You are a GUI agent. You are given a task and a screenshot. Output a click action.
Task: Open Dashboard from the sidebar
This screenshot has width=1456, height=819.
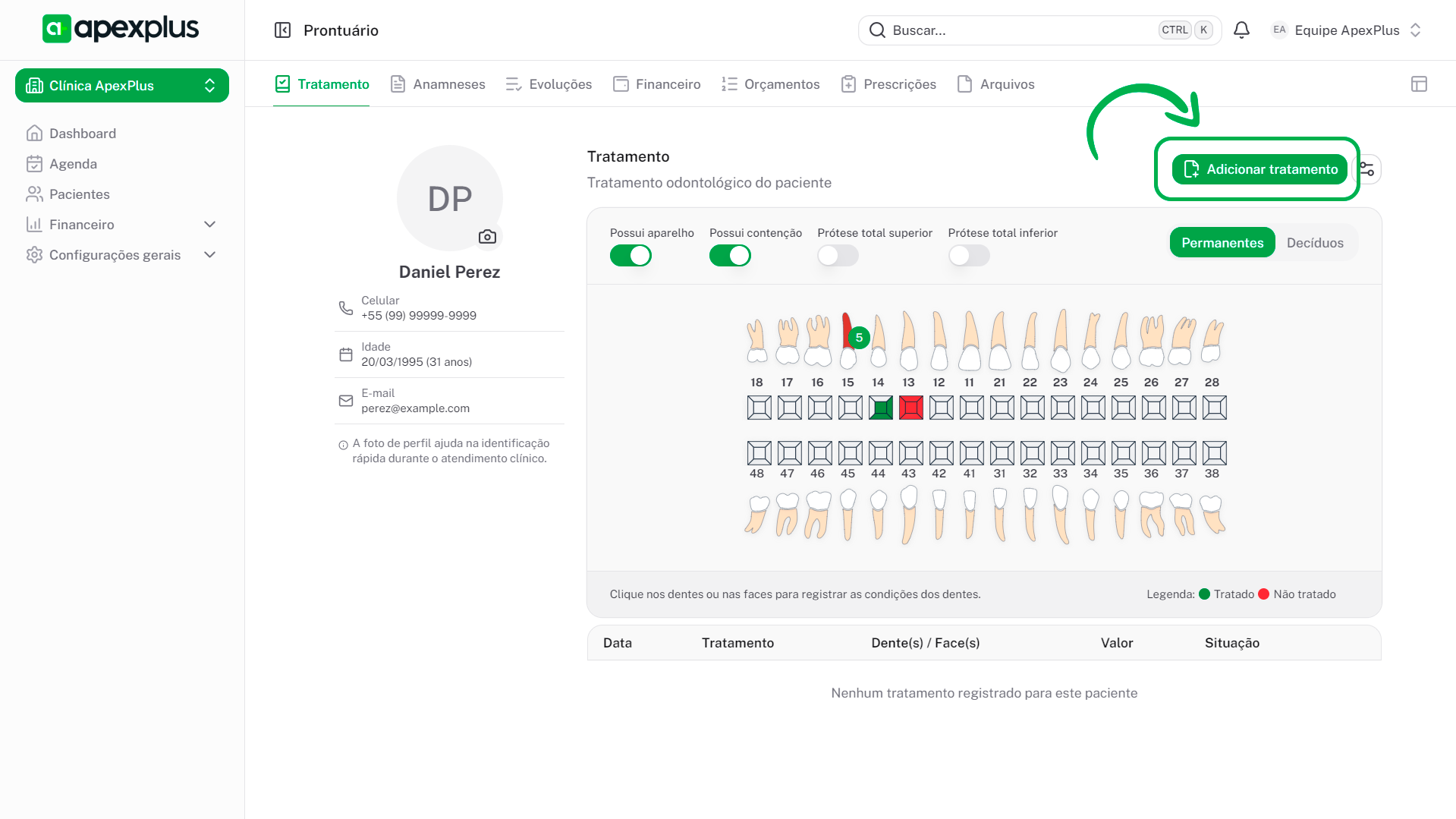pos(82,134)
